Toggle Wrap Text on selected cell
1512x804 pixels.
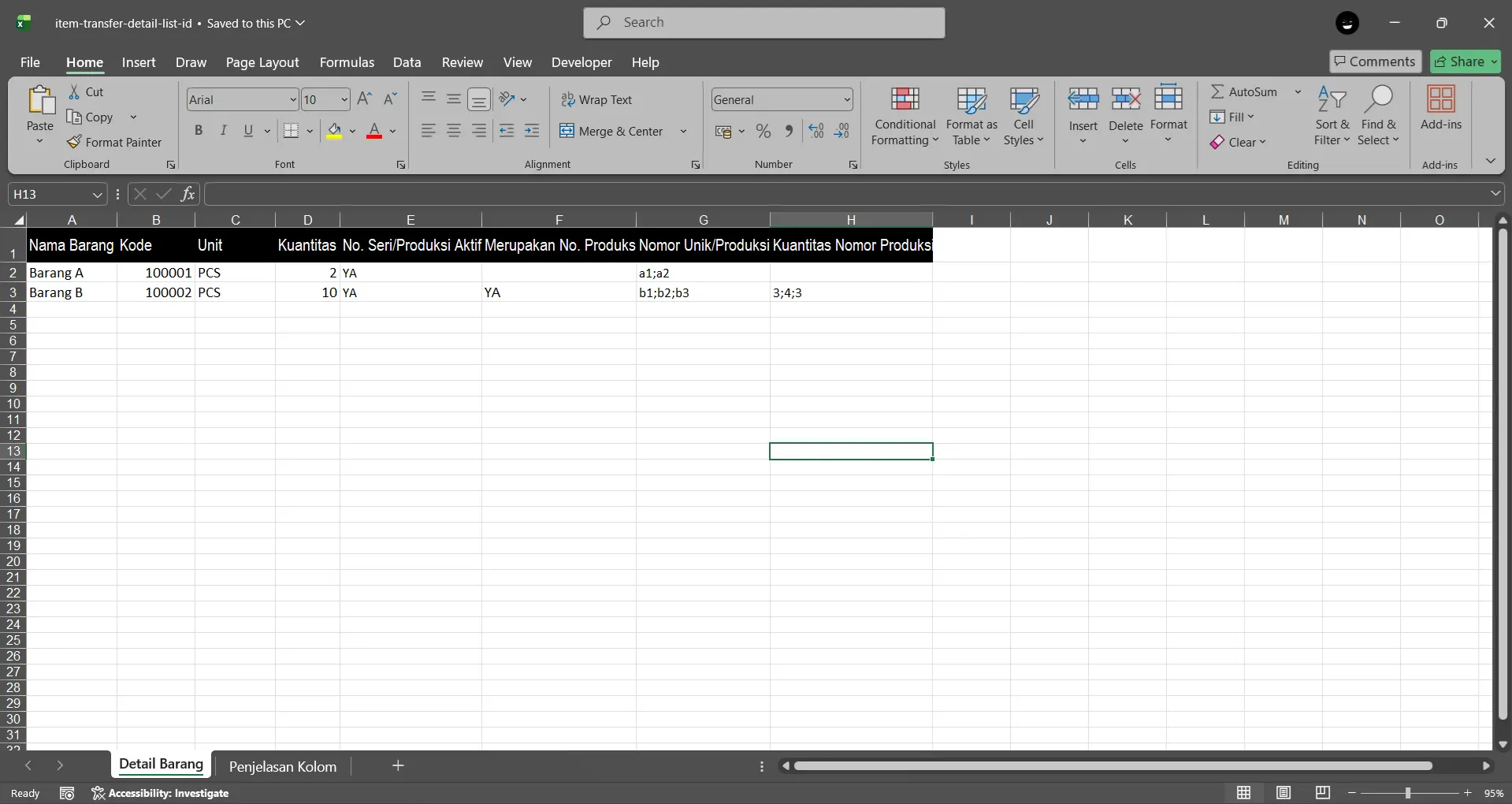pos(596,99)
